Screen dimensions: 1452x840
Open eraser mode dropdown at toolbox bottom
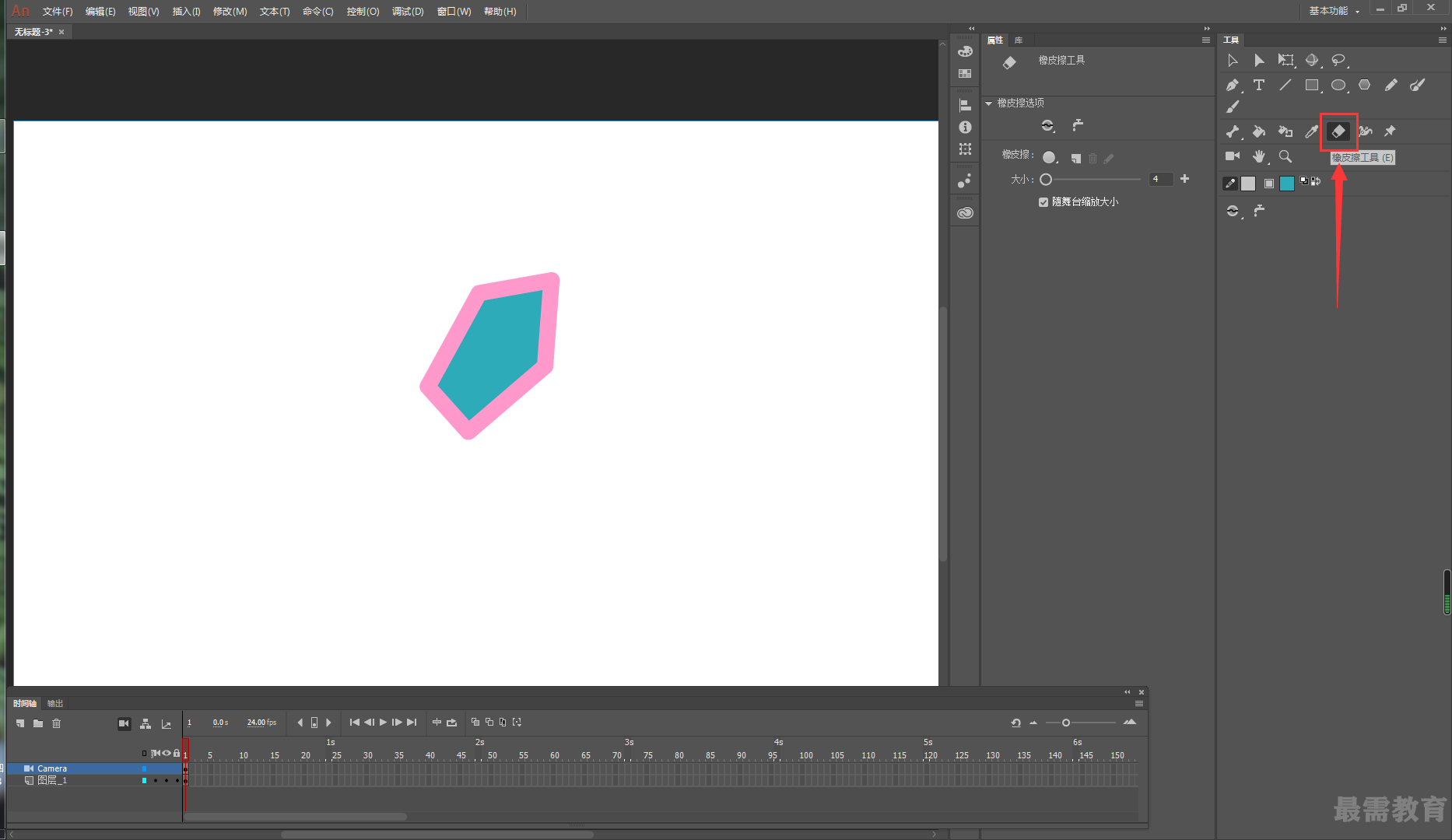(x=1233, y=211)
